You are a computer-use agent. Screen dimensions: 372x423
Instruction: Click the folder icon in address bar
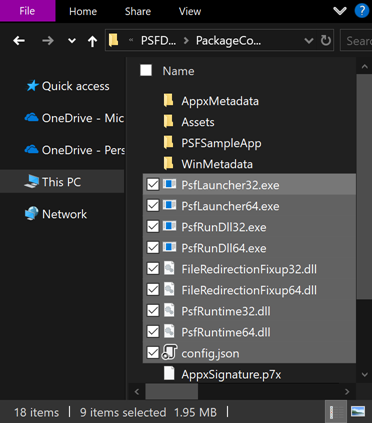(114, 40)
